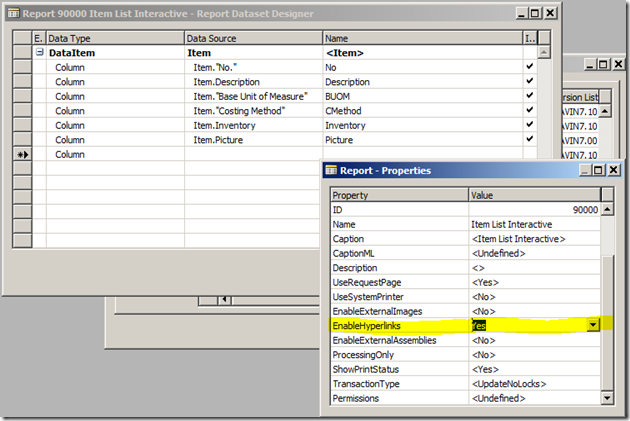
Task: Close the background Object Designer window
Action: pos(619,64)
